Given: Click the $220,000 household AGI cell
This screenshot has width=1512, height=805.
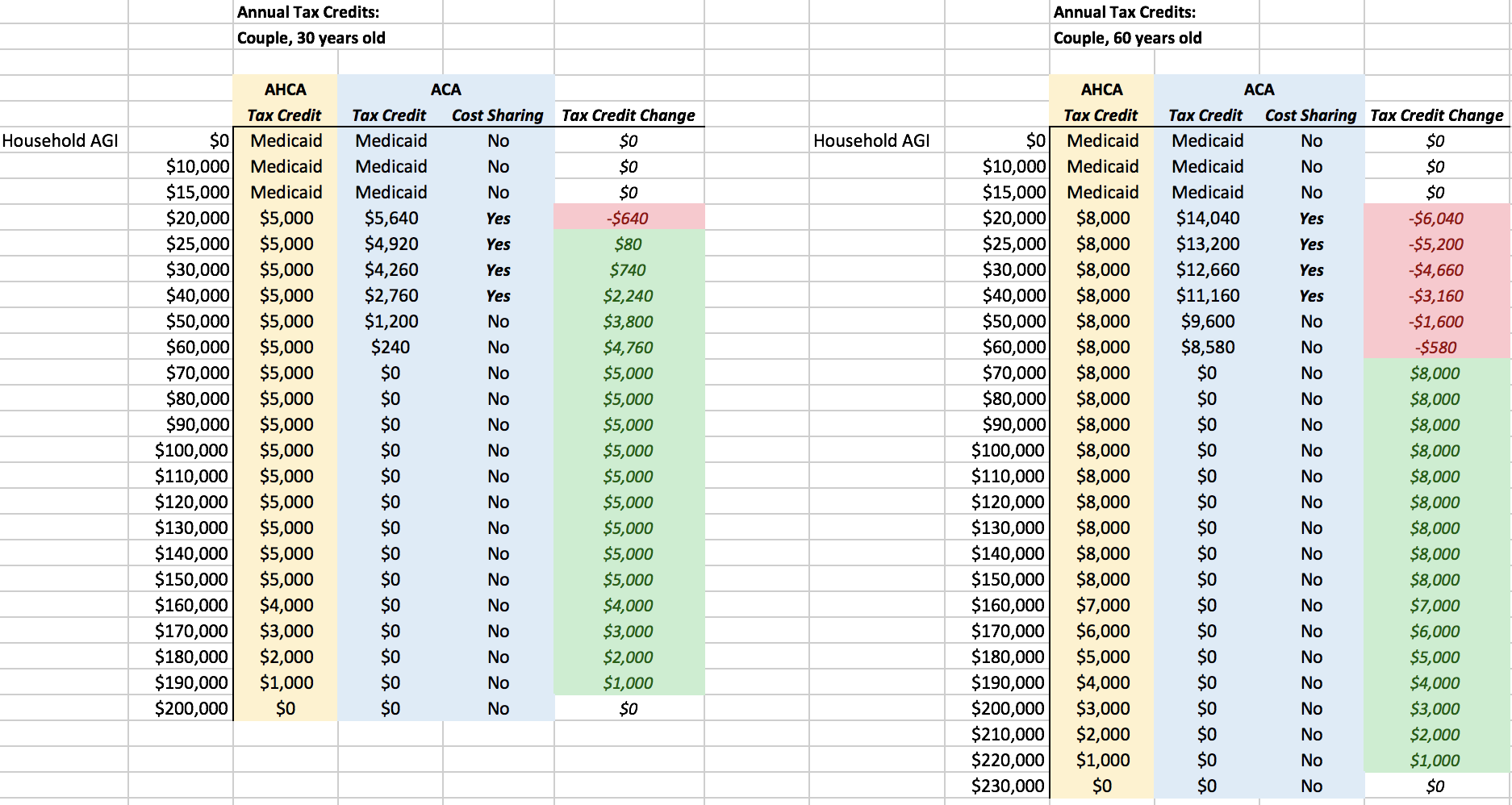Looking at the screenshot, I should tap(1007, 761).
